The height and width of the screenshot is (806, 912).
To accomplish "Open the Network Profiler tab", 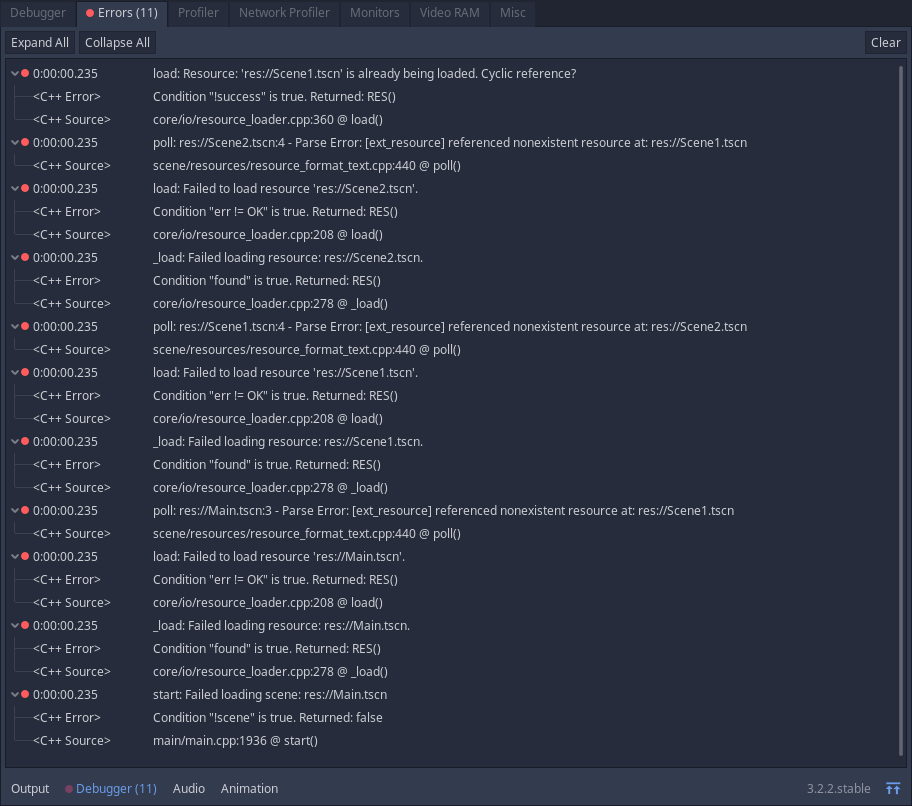I will [284, 13].
